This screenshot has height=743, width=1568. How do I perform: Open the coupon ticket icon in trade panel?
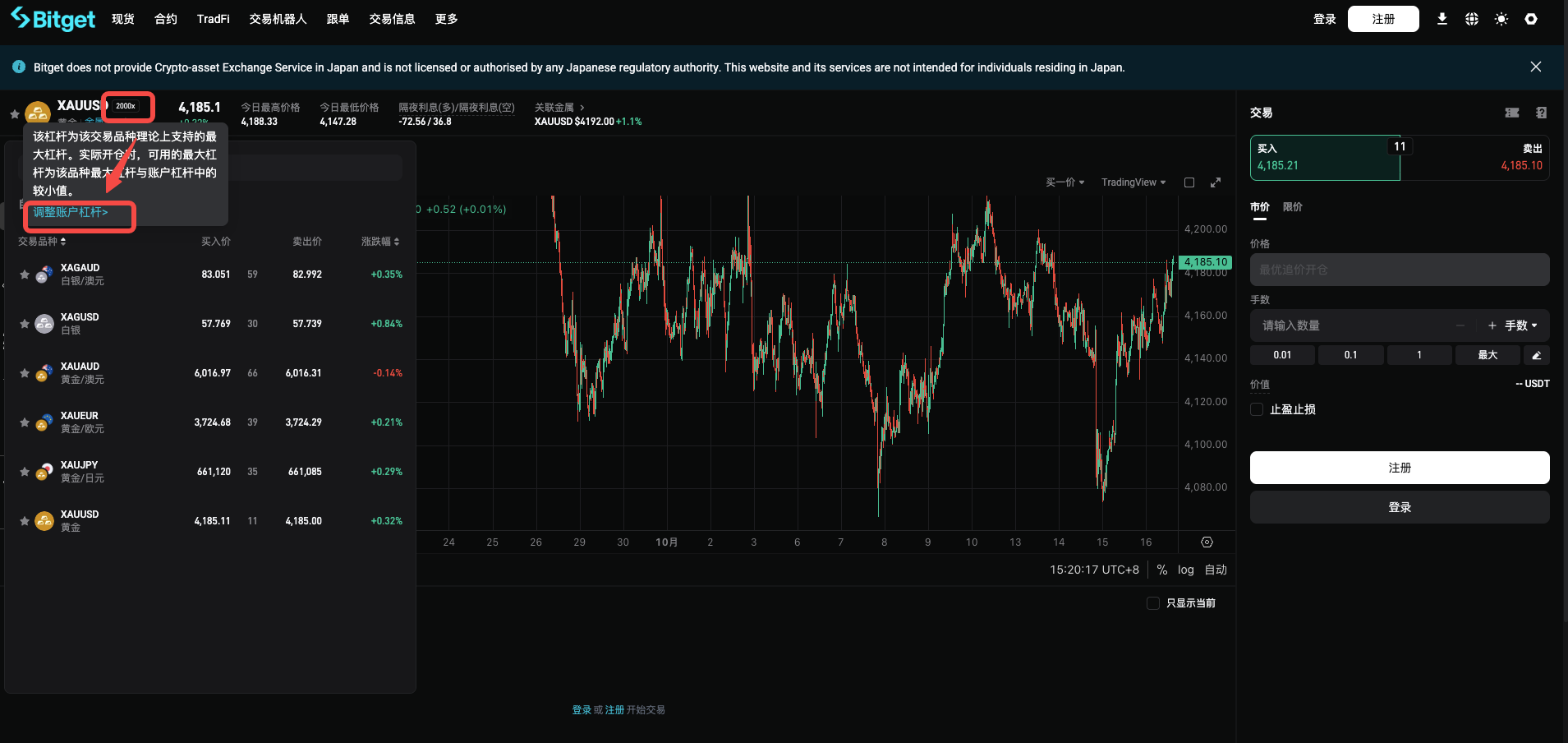(1512, 113)
